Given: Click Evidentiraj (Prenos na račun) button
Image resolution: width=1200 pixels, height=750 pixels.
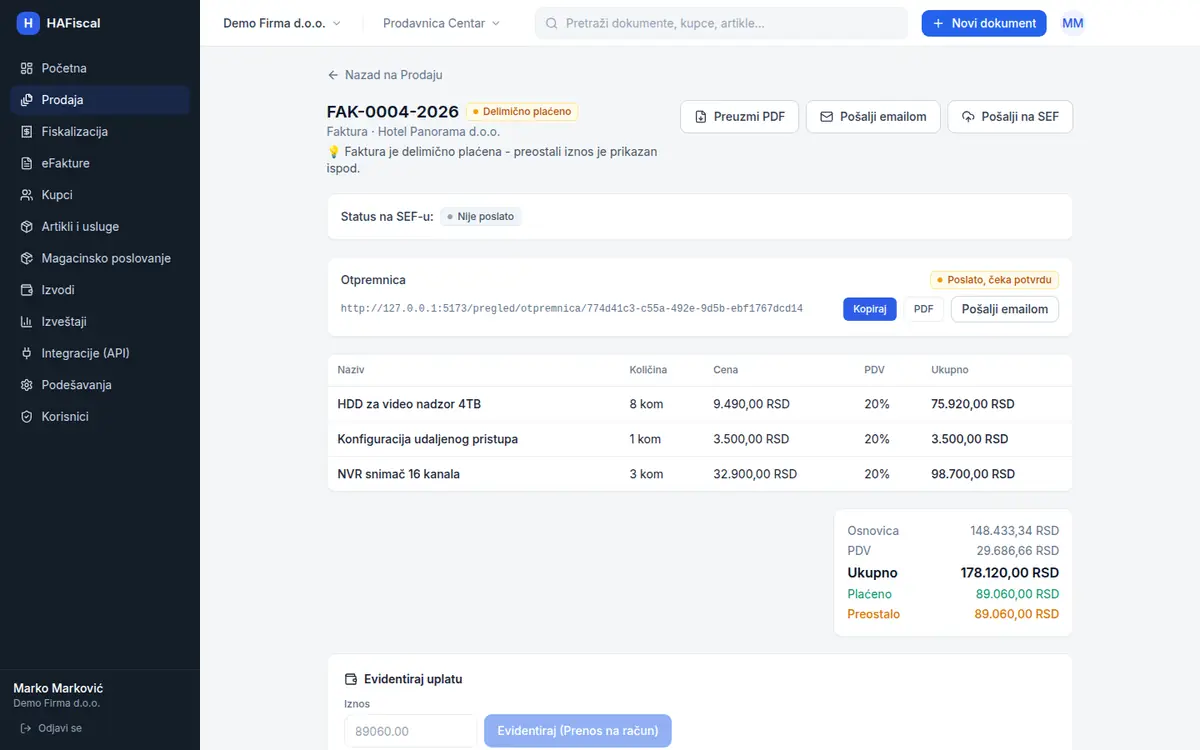Looking at the screenshot, I should pyautogui.click(x=578, y=731).
